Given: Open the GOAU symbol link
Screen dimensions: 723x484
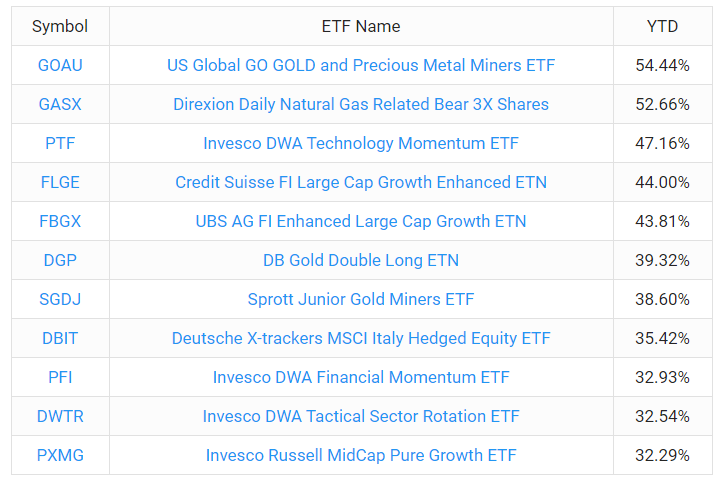Looking at the screenshot, I should click(60, 65).
